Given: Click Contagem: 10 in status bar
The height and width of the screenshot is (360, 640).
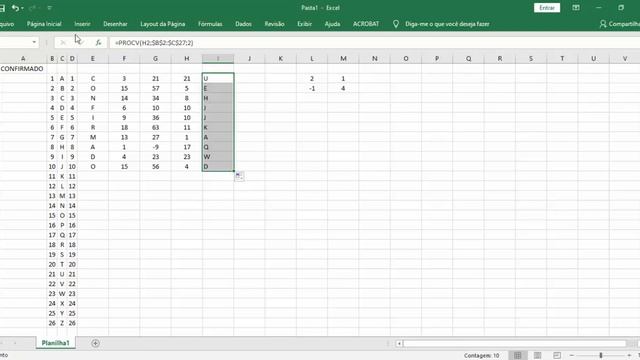Looking at the screenshot, I should click(x=481, y=356).
